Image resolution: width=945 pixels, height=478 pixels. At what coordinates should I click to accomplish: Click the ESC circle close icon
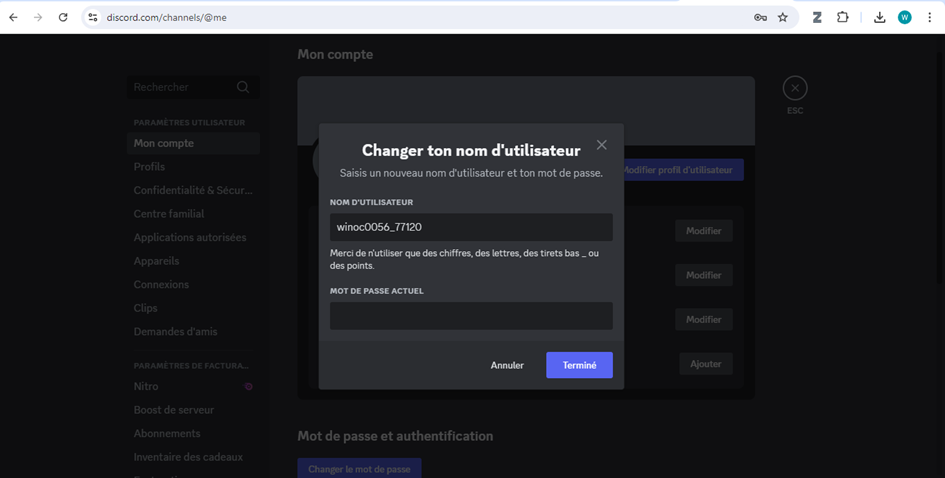pos(795,88)
